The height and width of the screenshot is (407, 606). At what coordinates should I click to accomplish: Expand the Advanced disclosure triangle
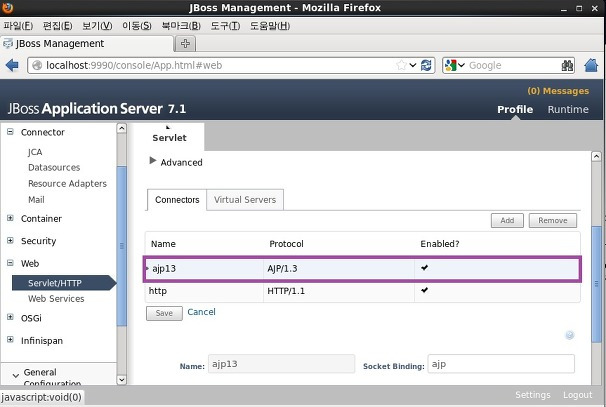153,160
